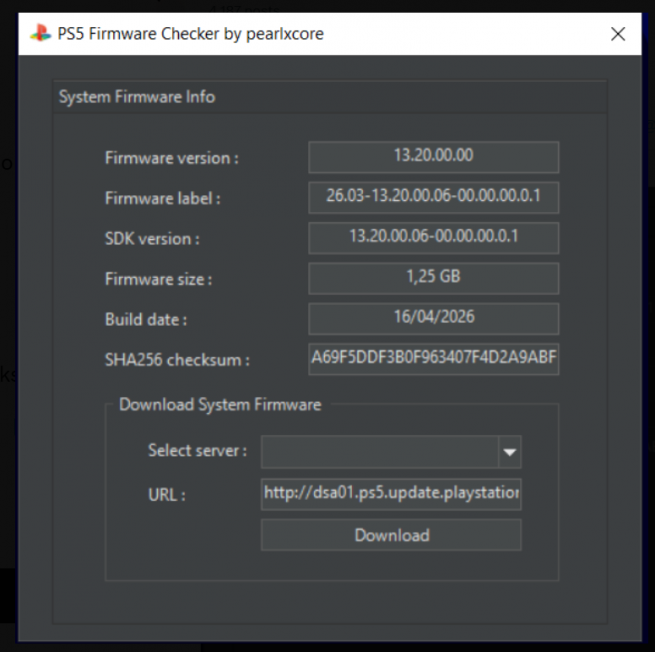The height and width of the screenshot is (652, 655).
Task: Click the System Firmware Info header
Action: 137,97
